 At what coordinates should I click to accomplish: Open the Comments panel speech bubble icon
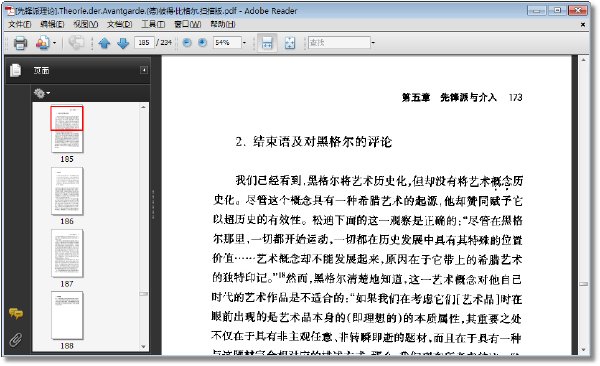pyautogui.click(x=16, y=314)
